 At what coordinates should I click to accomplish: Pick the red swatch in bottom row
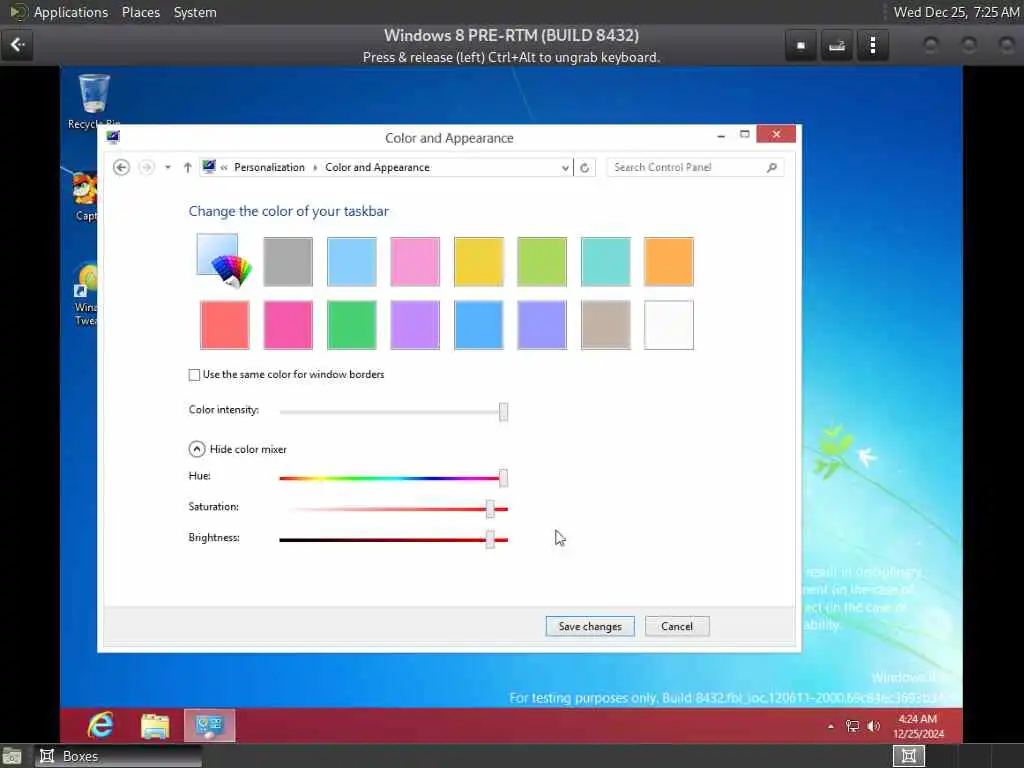[225, 325]
